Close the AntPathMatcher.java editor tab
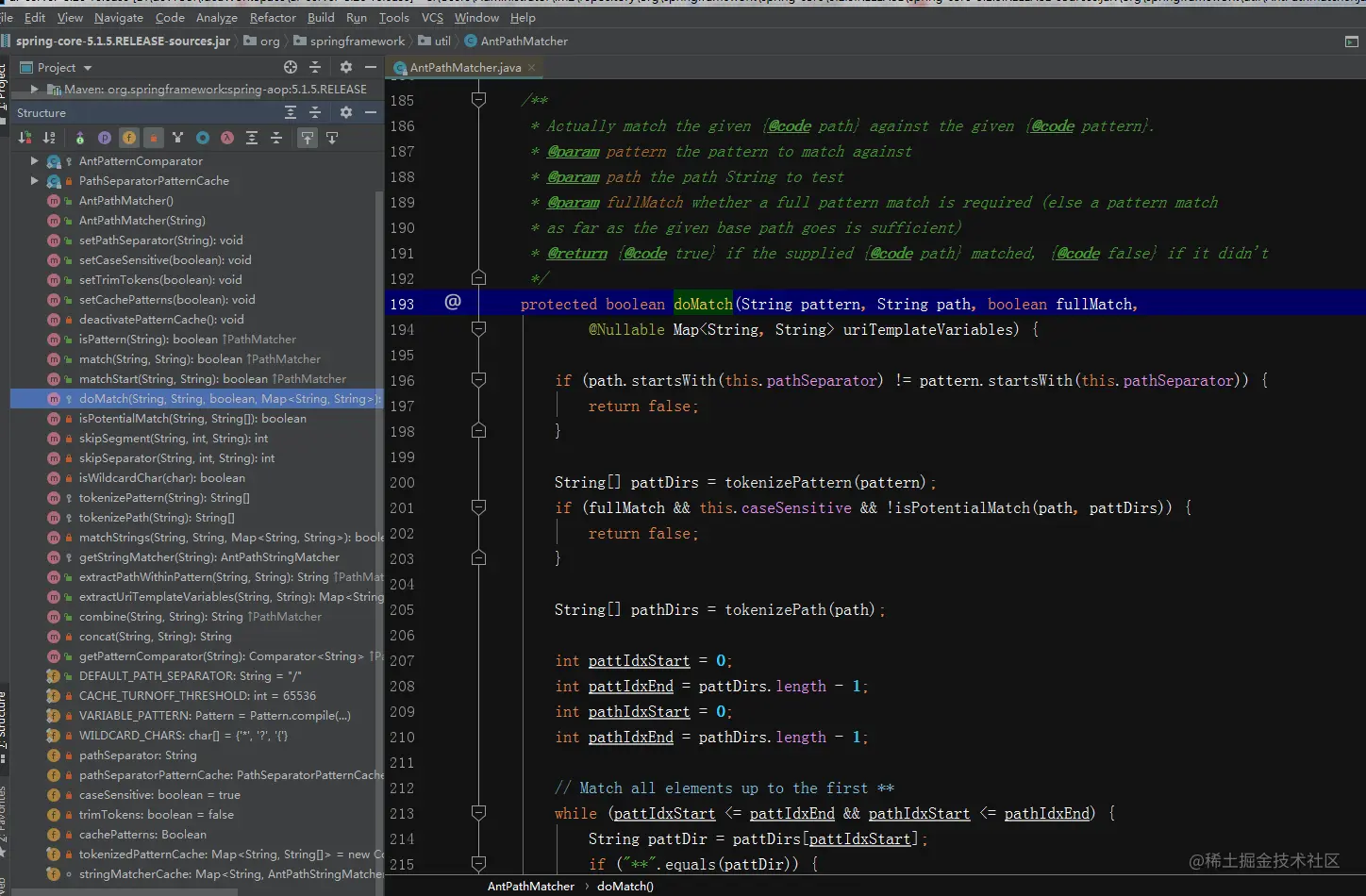Screen dimensions: 1366x896 (531, 67)
